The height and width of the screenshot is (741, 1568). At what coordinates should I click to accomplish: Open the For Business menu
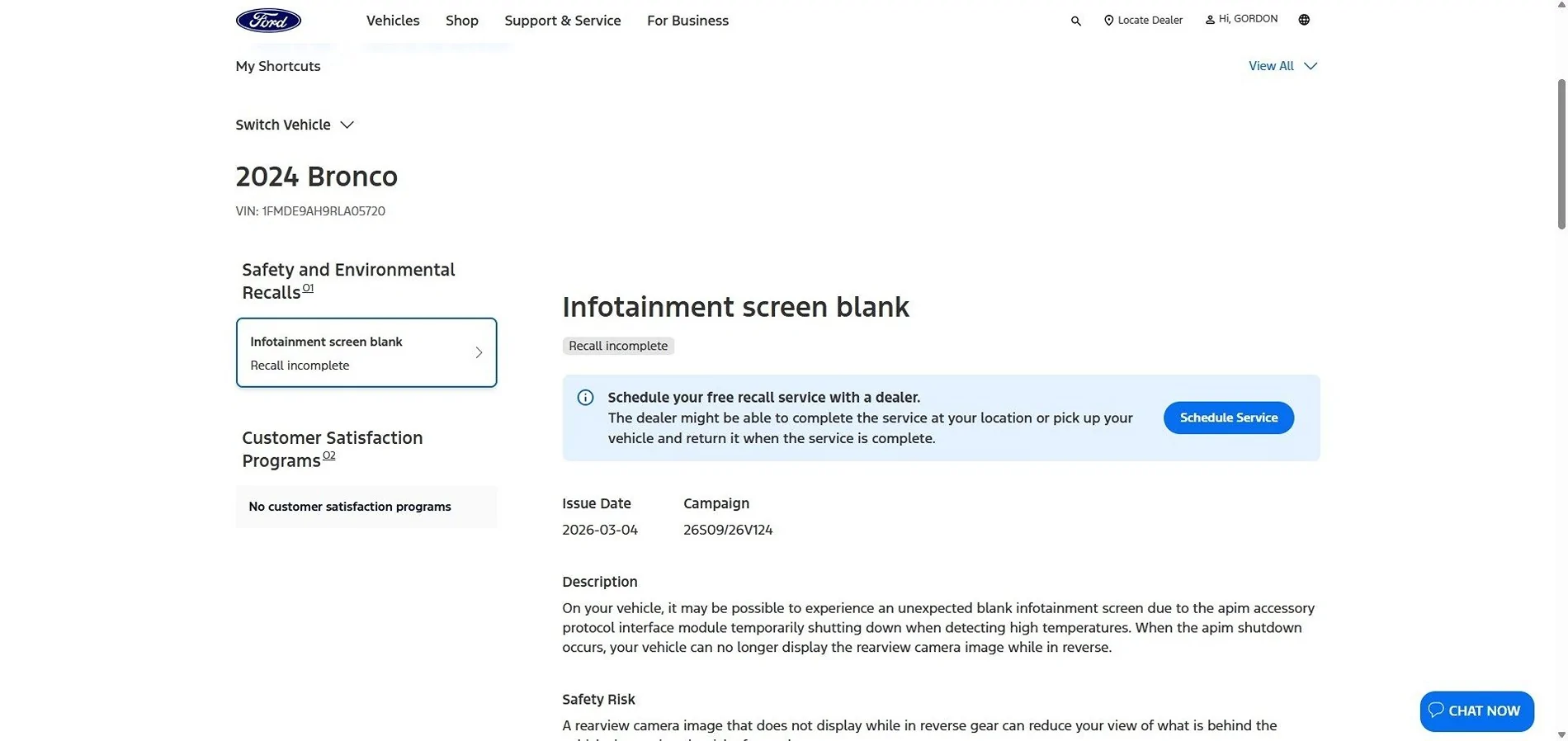687,21
